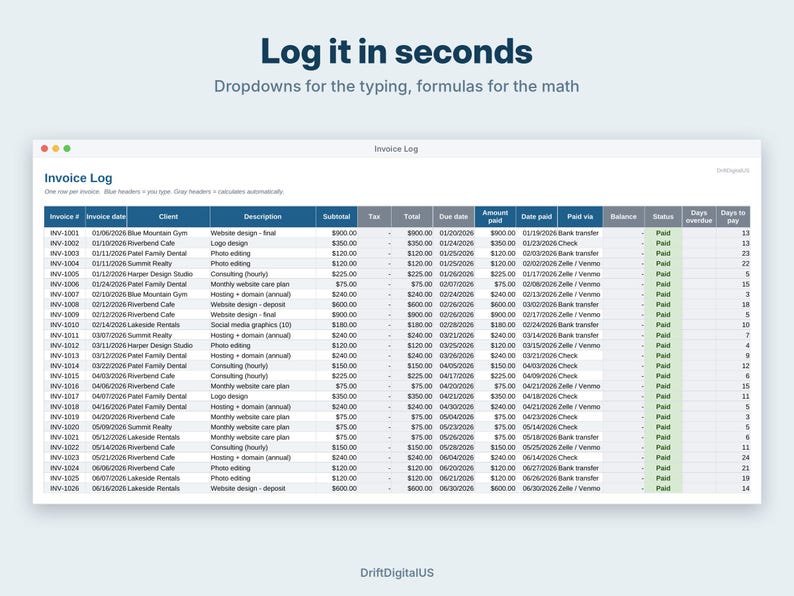Viewport: 794px width, 596px height.
Task: Select the Amount paid column header
Action: coord(495,217)
